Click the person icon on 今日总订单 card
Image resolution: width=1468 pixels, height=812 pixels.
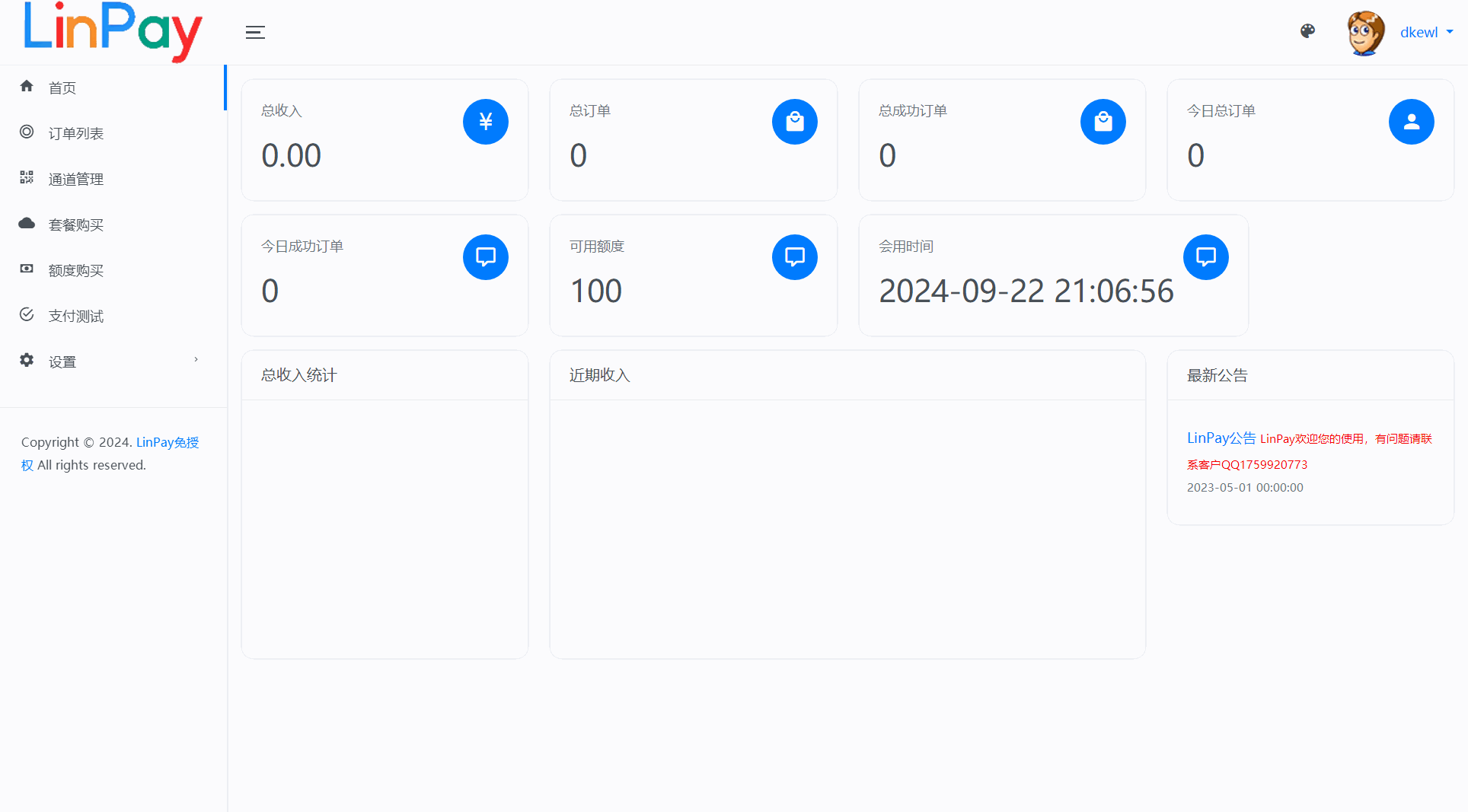[1411, 122]
